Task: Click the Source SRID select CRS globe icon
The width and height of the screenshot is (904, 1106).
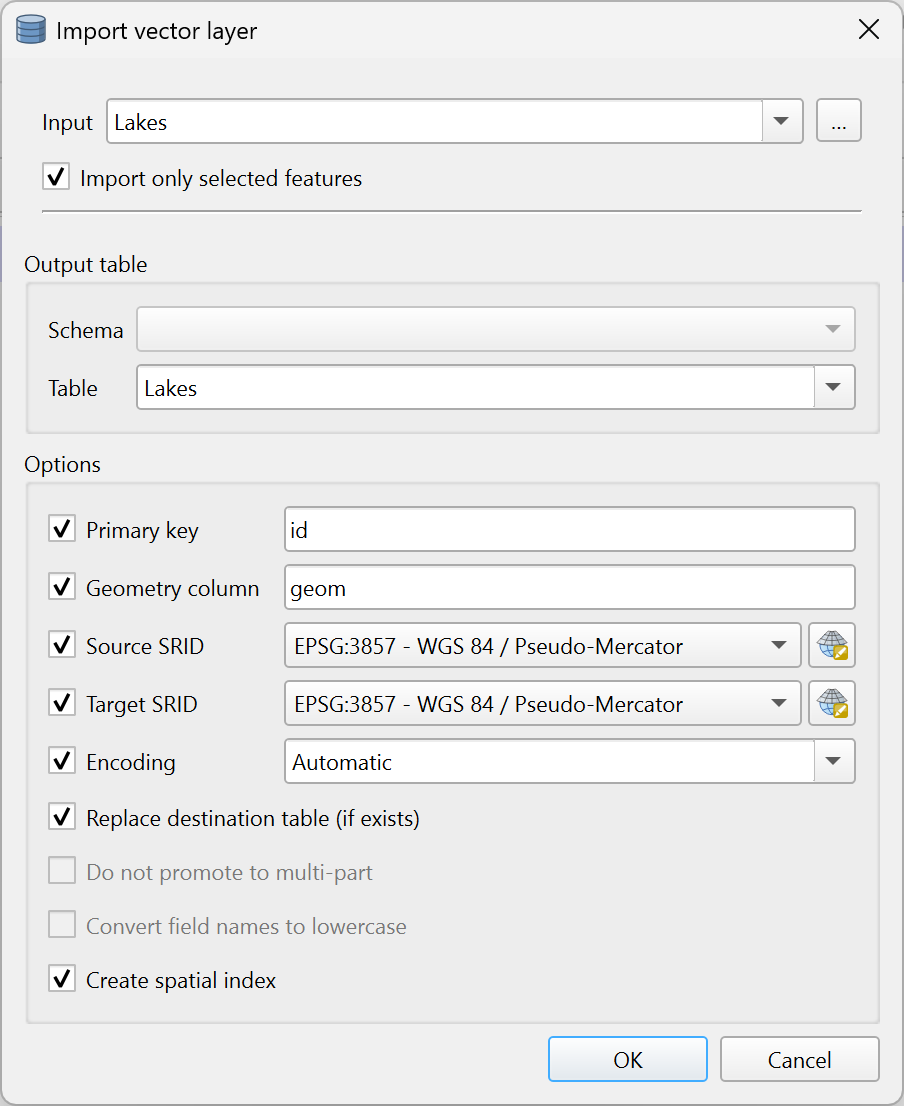Action: click(831, 646)
